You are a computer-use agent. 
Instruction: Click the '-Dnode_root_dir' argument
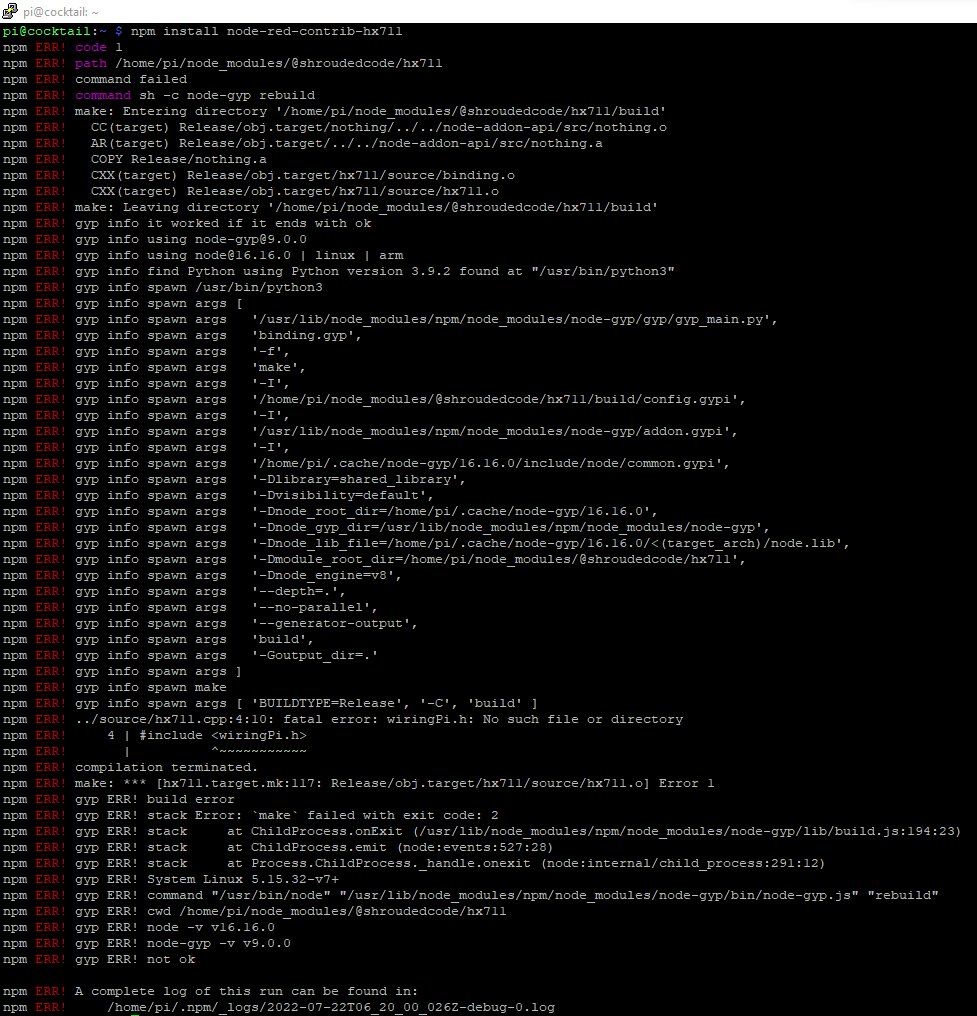[454, 511]
